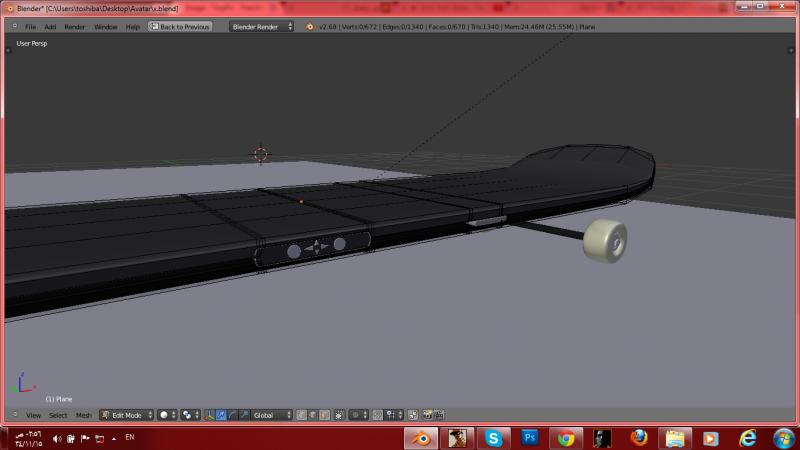Image resolution: width=800 pixels, height=450 pixels.
Task: Expand the properties region plus icon at upper right
Action: pos(791,50)
